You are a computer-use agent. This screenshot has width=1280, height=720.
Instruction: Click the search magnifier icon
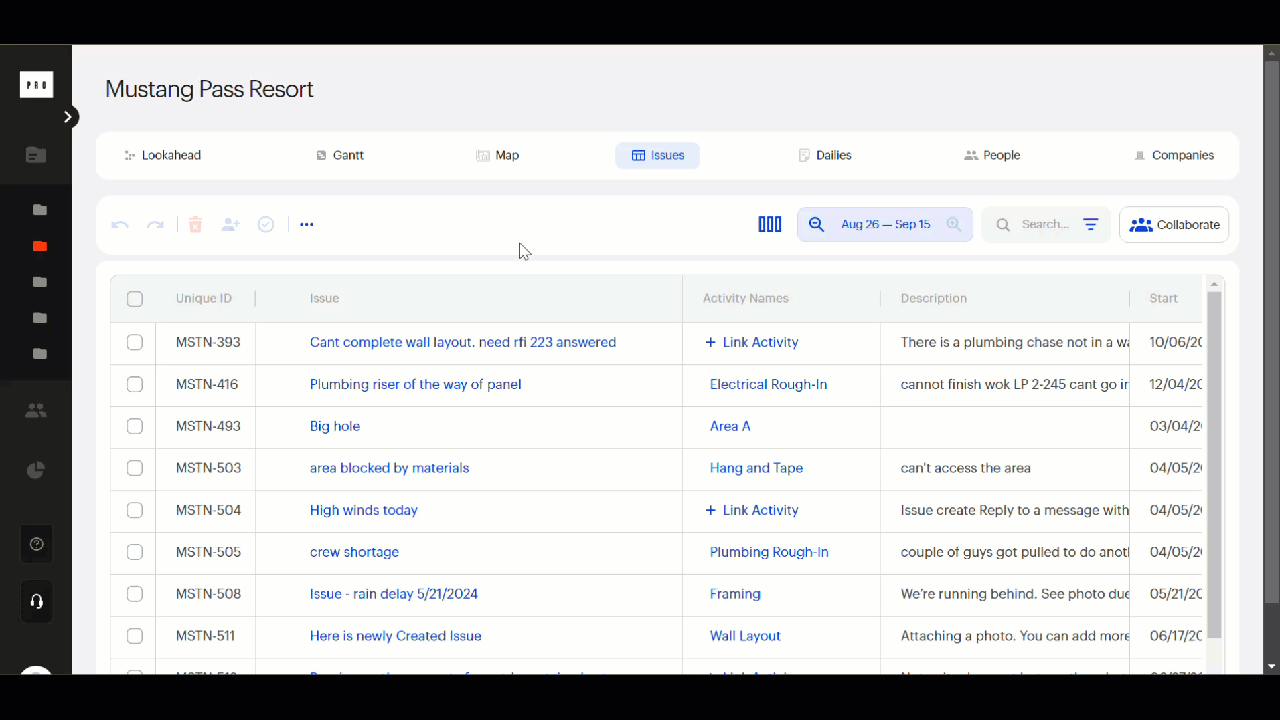click(1002, 225)
